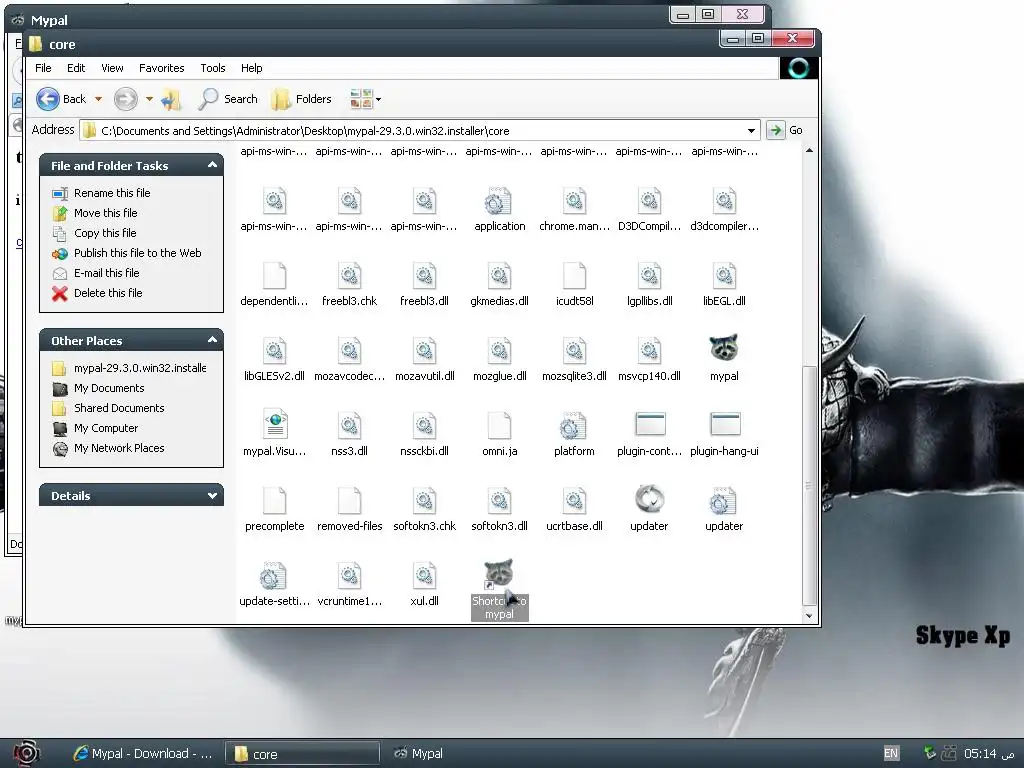The width and height of the screenshot is (1024, 768).
Task: Select the libEGL.dll file icon
Action: pos(724,276)
